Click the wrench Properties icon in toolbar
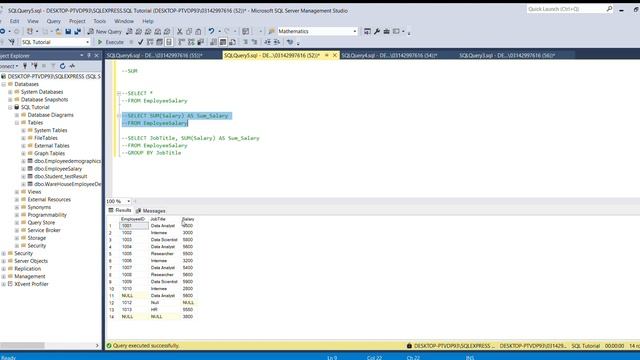Viewport: 640px width, 360px height. (x=377, y=31)
